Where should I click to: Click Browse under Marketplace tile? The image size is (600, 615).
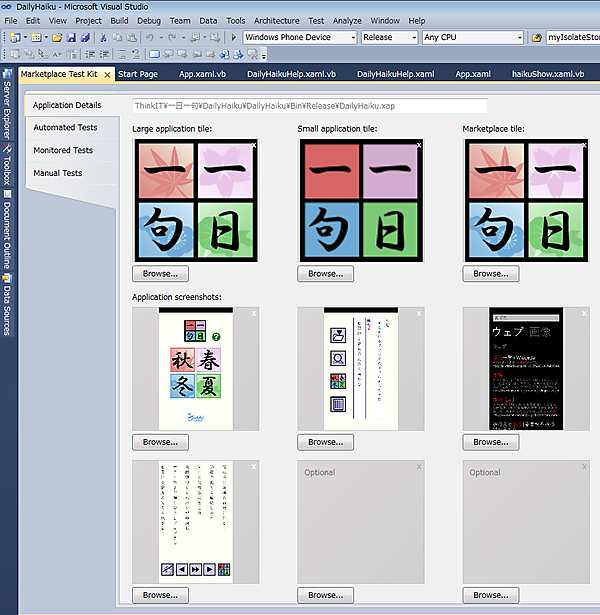tap(490, 273)
